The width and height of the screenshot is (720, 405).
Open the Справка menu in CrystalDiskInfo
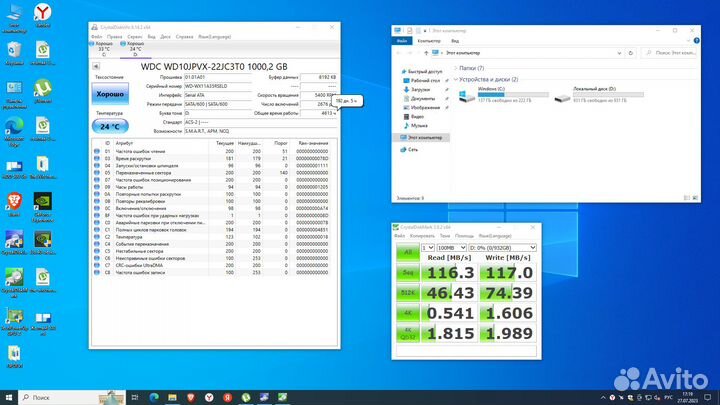pyautogui.click(x=184, y=37)
